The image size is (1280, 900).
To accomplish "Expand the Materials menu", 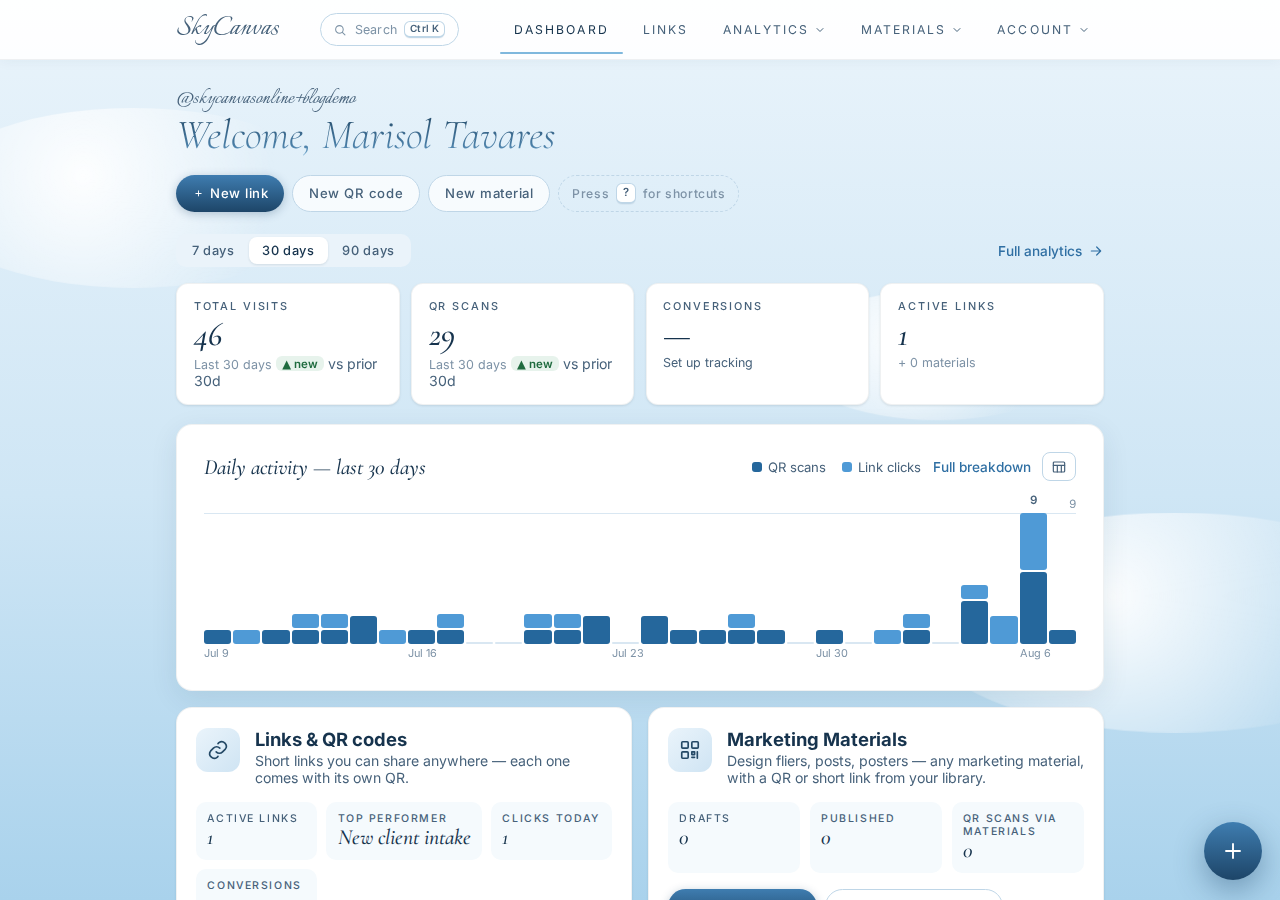I will click(x=911, y=30).
